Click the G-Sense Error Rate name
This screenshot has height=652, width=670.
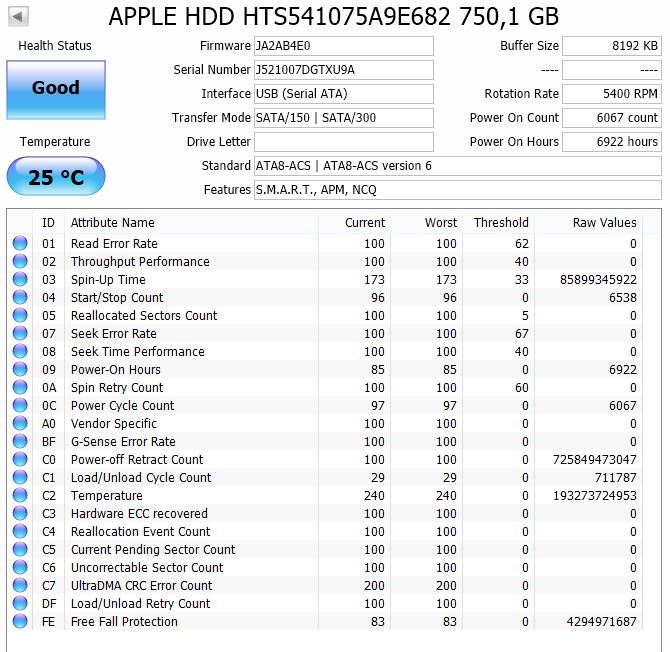coord(123,441)
